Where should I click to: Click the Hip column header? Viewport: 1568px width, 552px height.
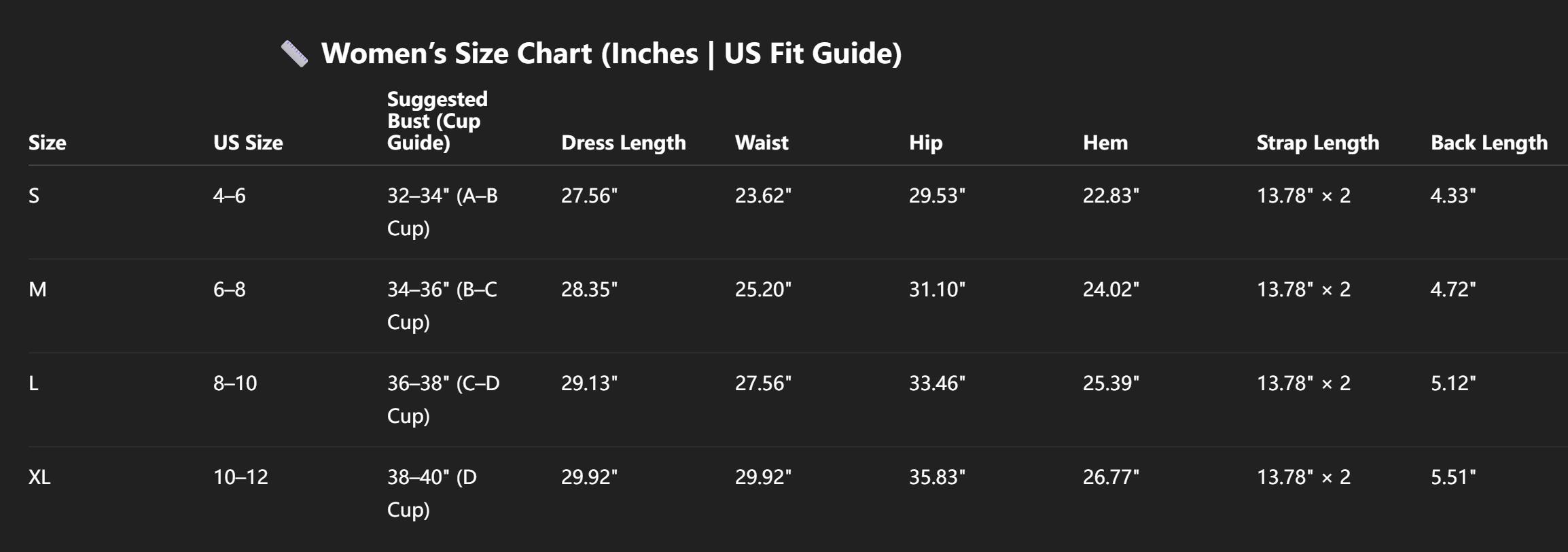(x=925, y=143)
